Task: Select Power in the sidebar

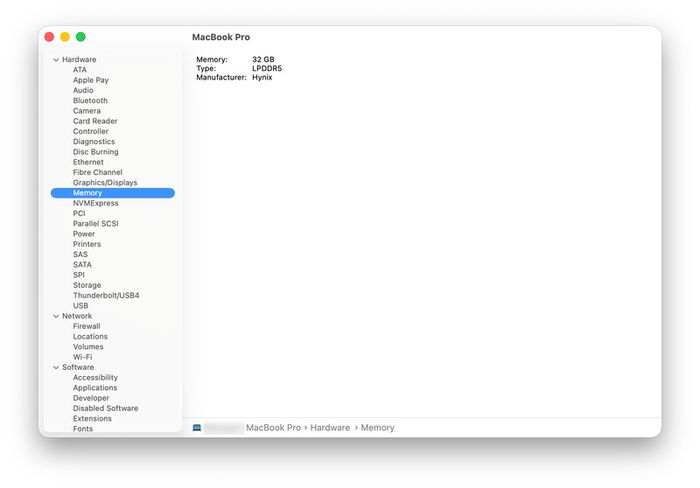Action: (84, 234)
